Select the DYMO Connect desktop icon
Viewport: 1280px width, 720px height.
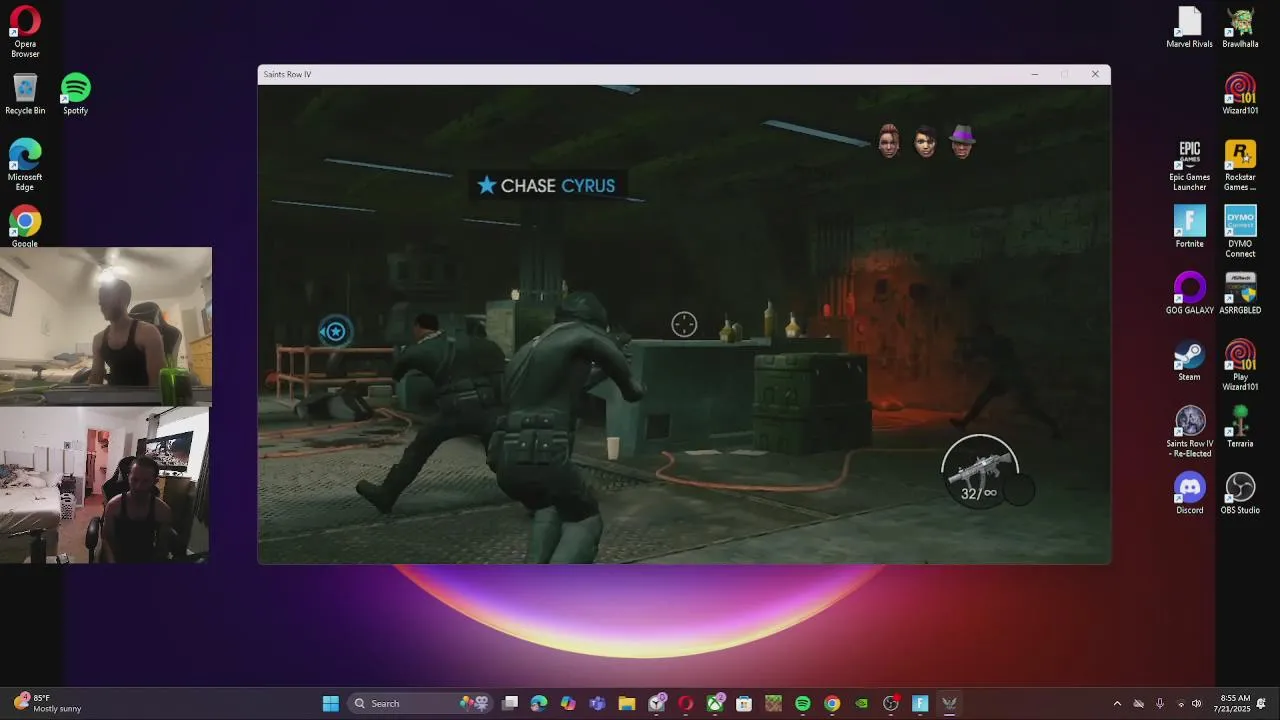(x=1240, y=232)
